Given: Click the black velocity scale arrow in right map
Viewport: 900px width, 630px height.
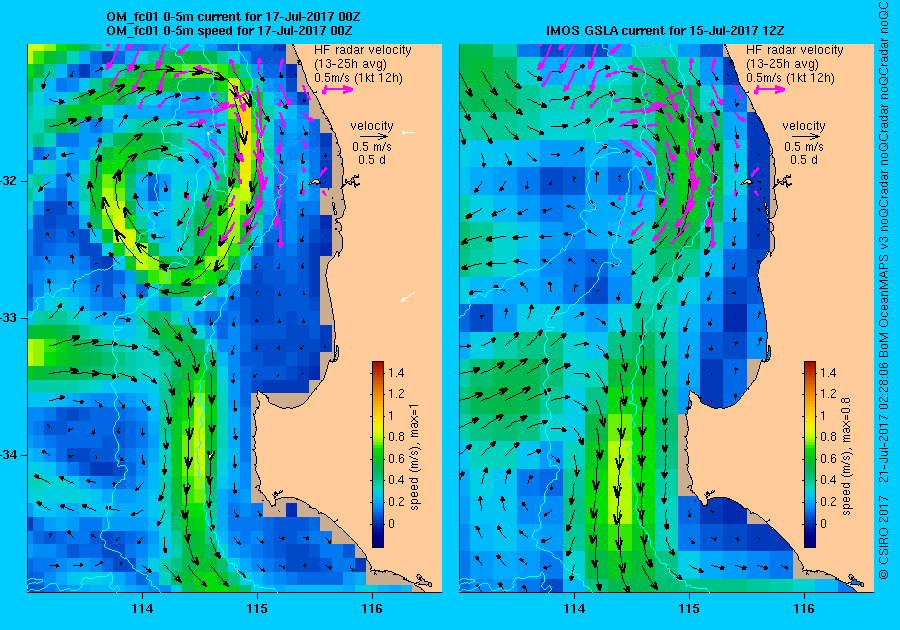Looking at the screenshot, I should pyautogui.click(x=804, y=137).
